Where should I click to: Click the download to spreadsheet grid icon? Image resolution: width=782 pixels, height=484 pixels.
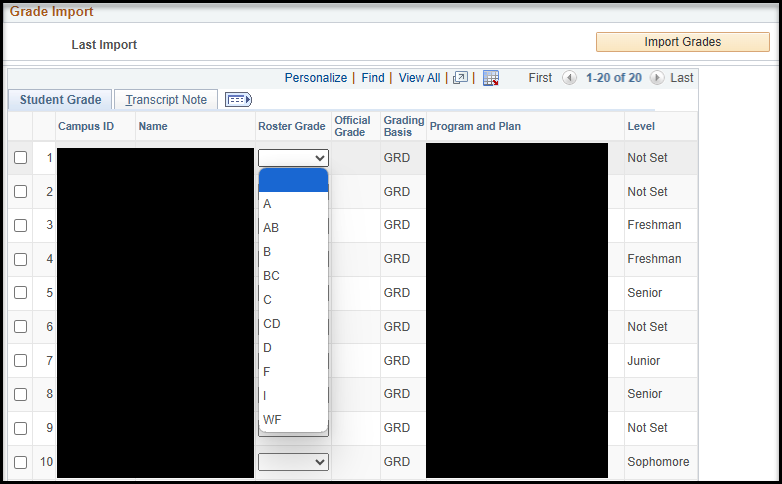click(x=490, y=78)
